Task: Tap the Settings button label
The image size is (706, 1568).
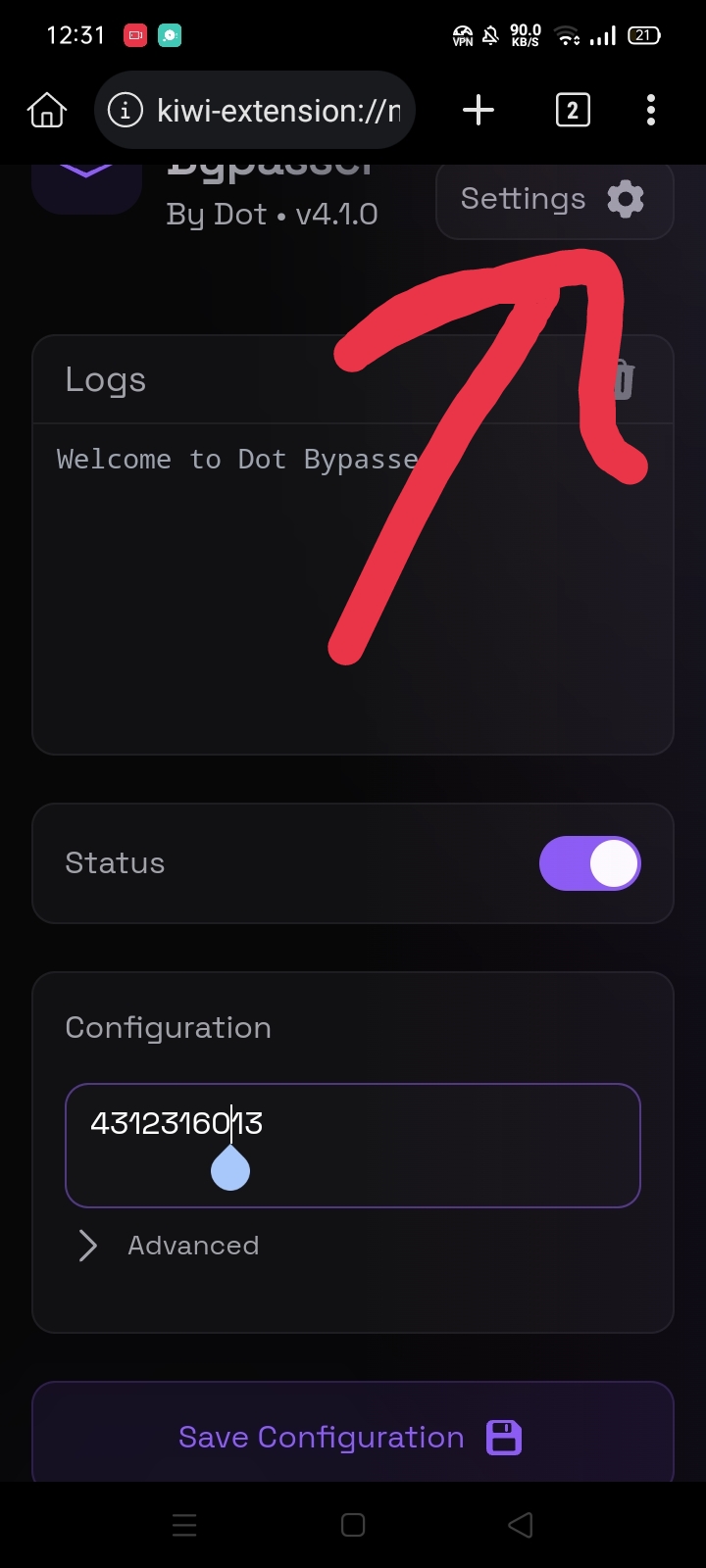Action: click(523, 199)
